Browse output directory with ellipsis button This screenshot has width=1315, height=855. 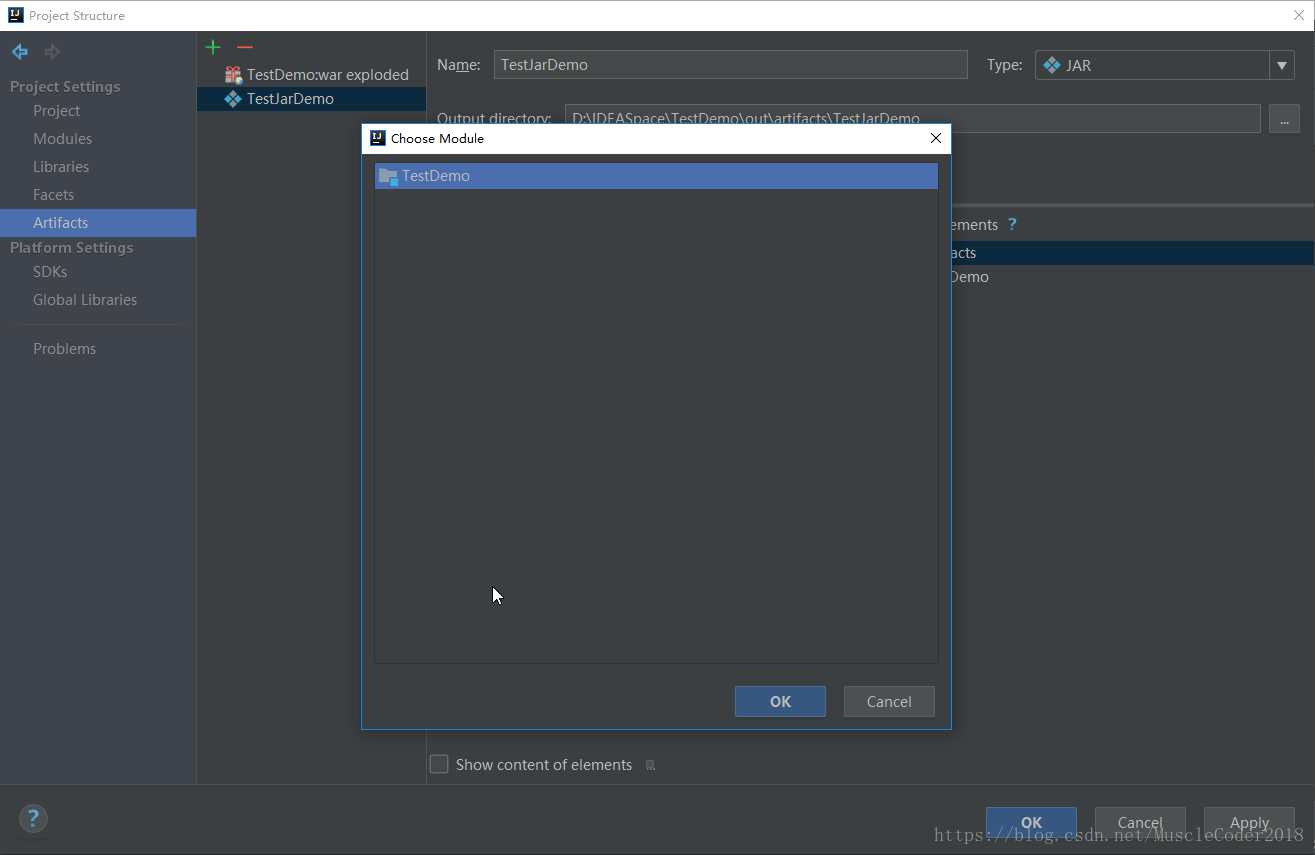(1284, 119)
